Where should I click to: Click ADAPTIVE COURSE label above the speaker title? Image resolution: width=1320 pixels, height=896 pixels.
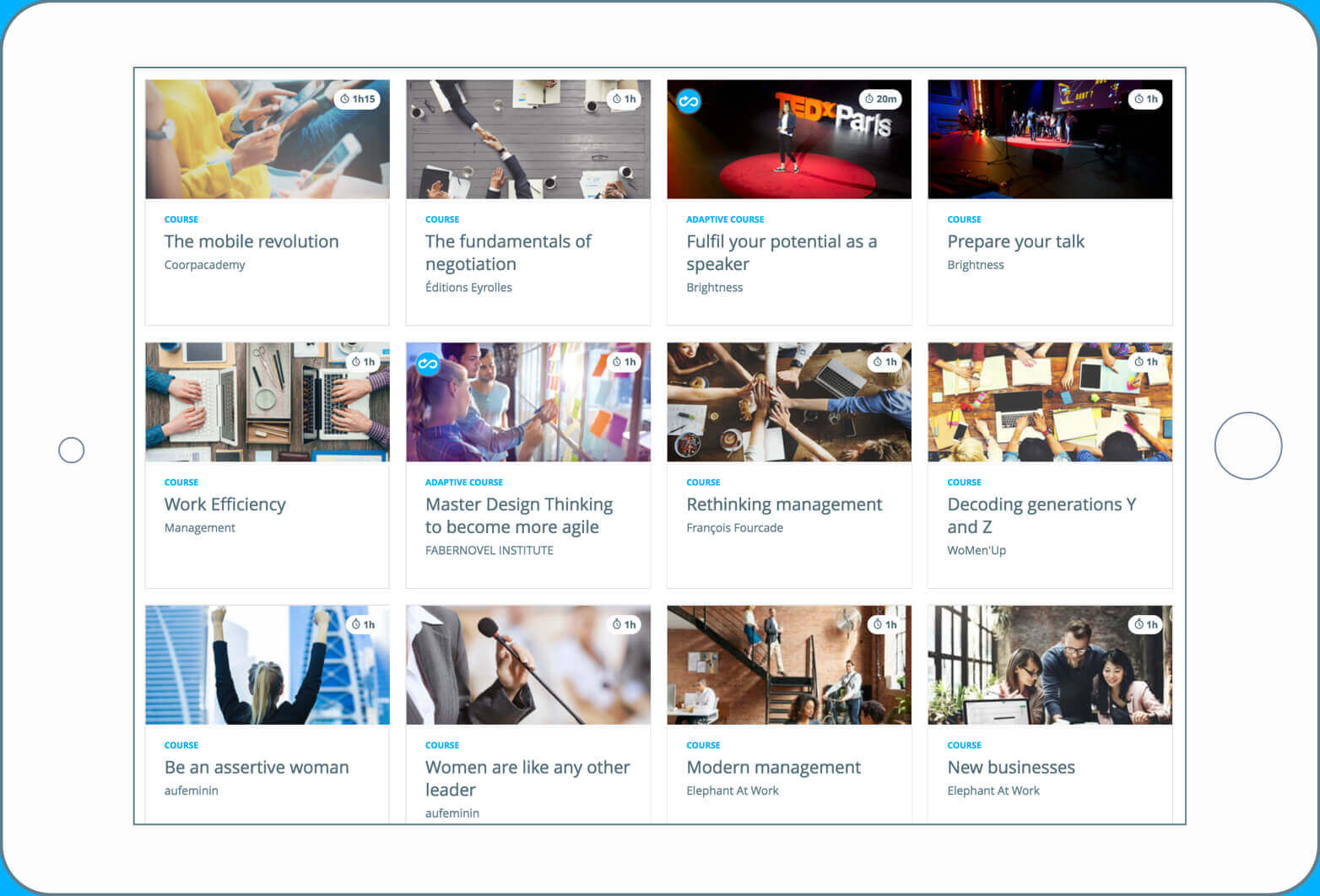click(x=725, y=219)
